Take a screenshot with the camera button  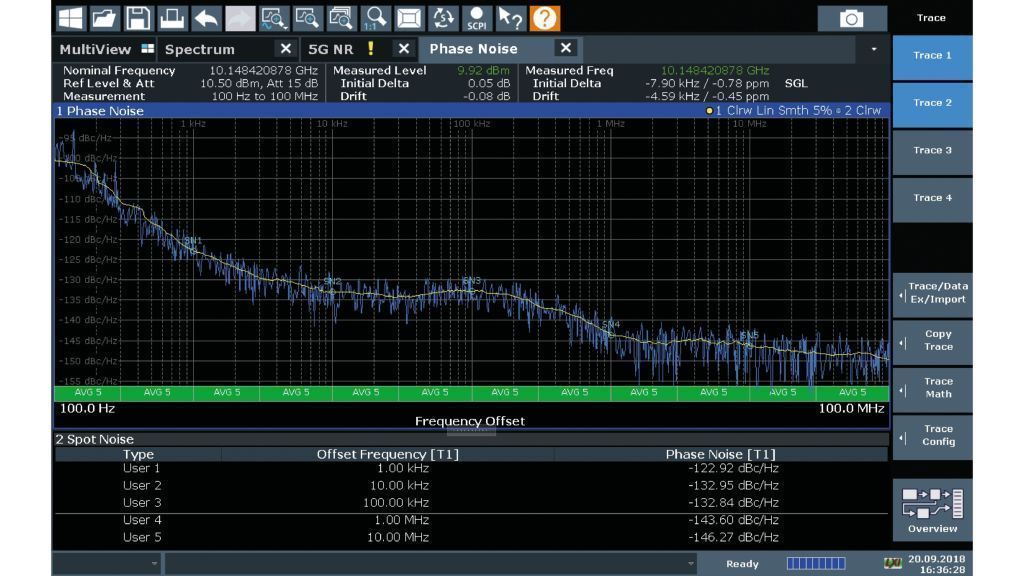click(851, 18)
